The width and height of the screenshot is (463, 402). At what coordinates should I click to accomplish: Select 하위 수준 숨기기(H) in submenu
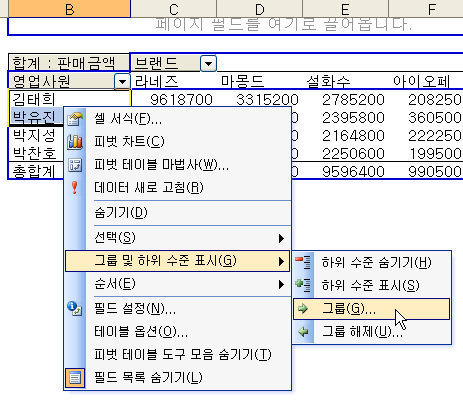click(x=372, y=262)
